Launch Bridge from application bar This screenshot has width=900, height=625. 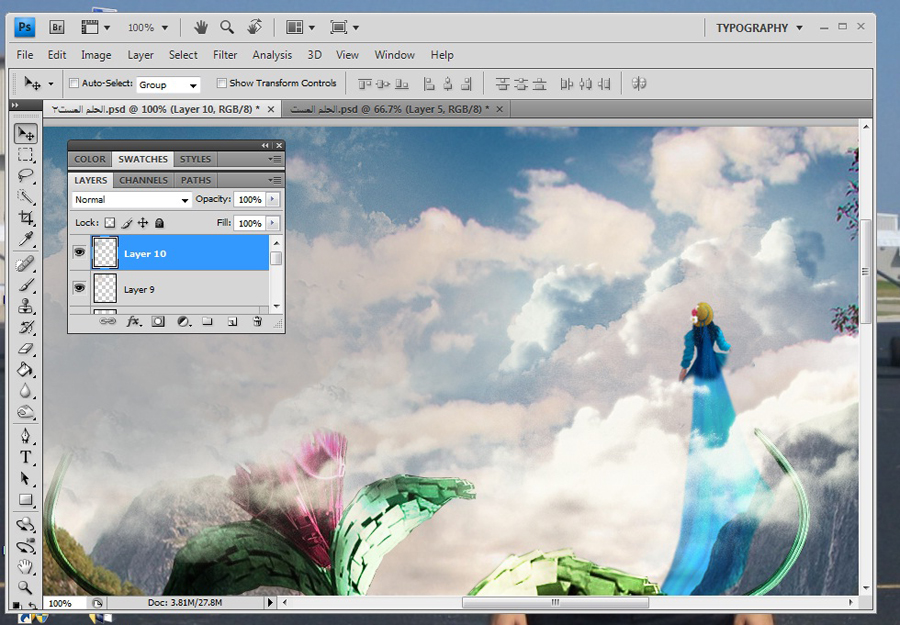[57, 27]
